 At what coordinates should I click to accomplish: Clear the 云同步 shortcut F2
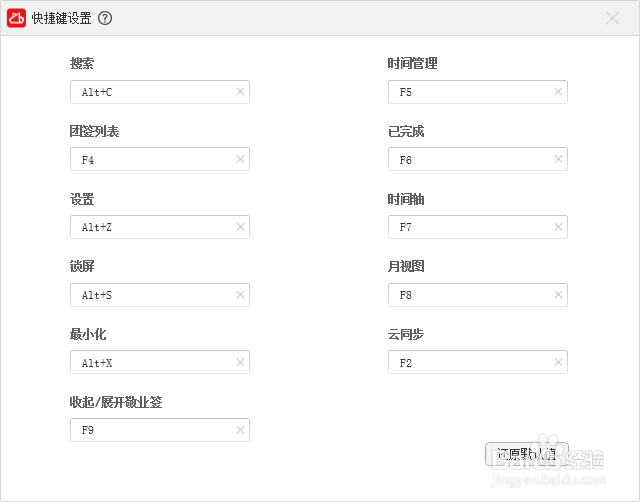[558, 362]
